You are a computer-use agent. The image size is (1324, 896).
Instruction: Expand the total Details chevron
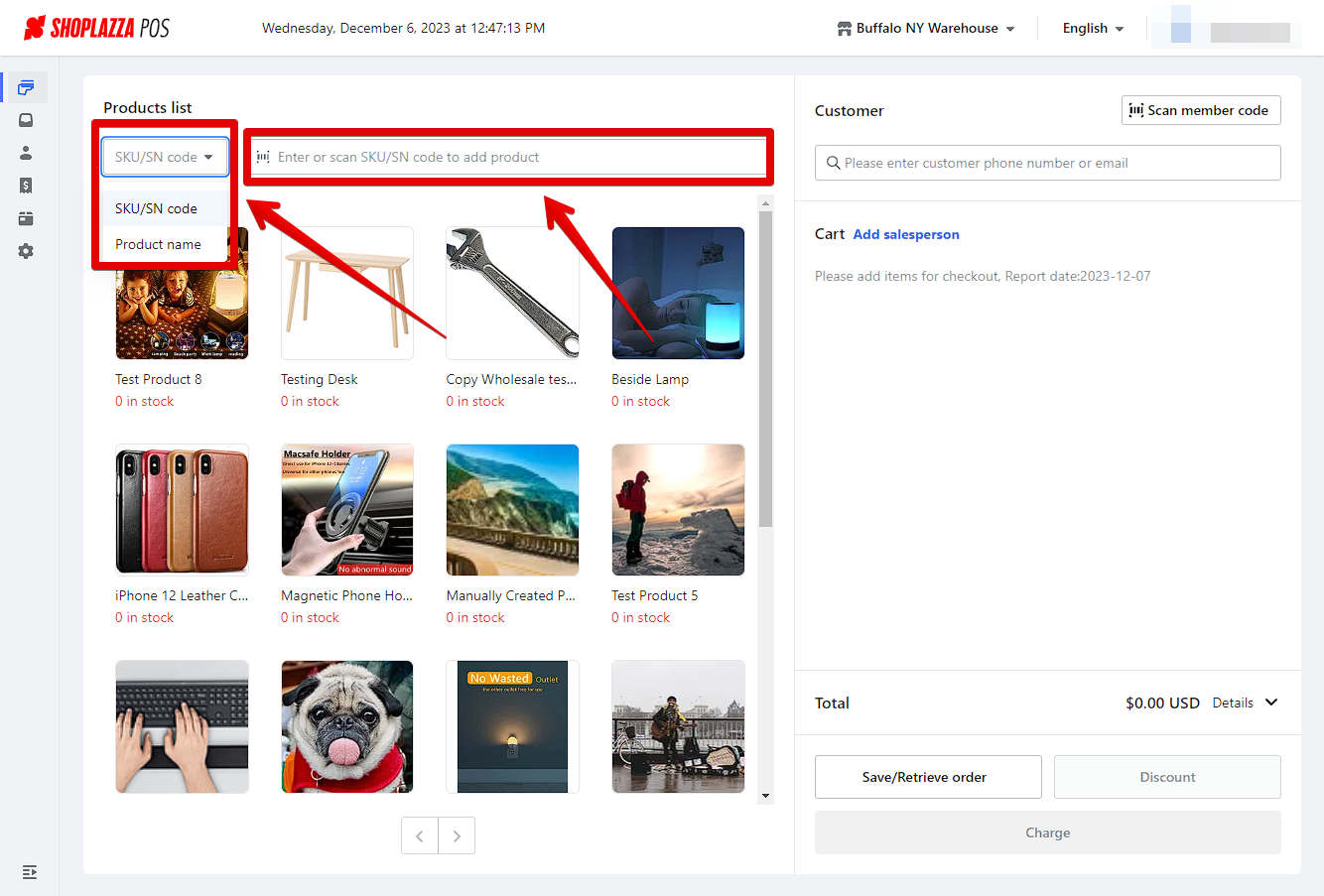coord(1271,703)
